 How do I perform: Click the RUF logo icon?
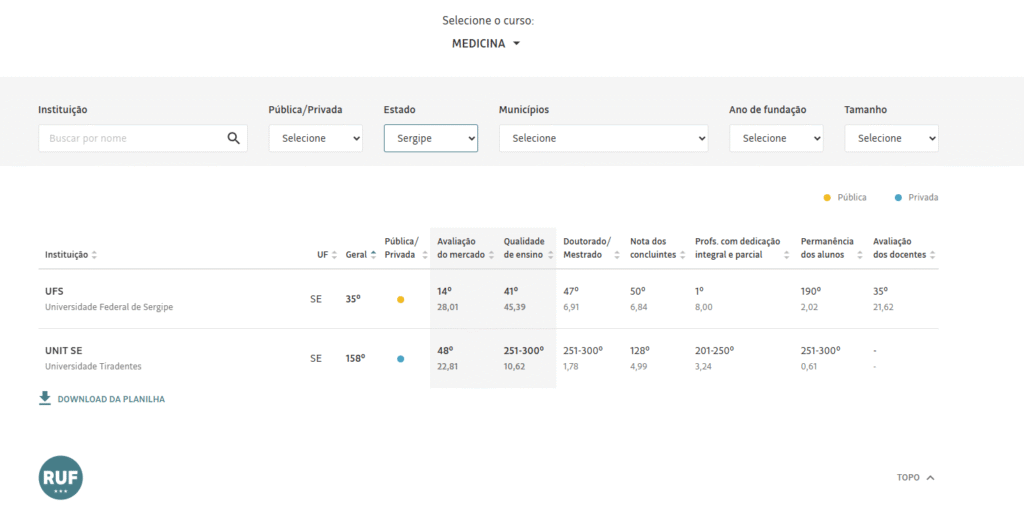(x=60, y=477)
